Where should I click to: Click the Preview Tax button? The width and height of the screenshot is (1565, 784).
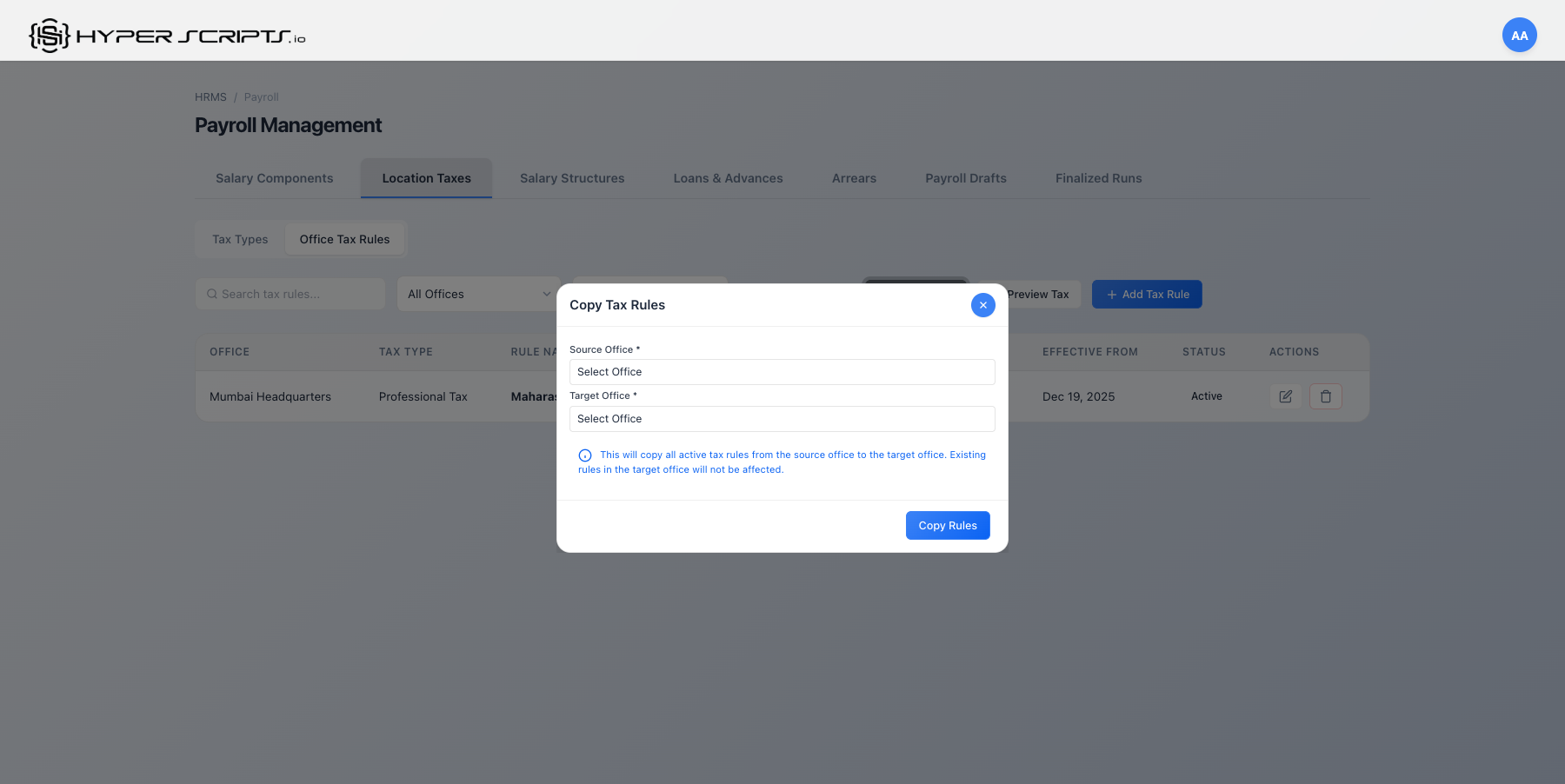[x=1039, y=294]
